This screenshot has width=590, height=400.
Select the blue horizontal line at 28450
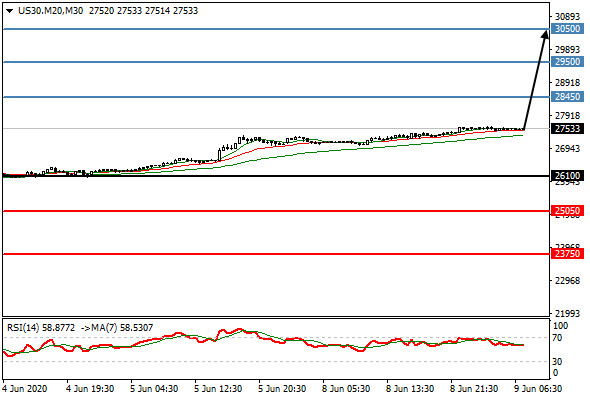pyautogui.click(x=276, y=97)
